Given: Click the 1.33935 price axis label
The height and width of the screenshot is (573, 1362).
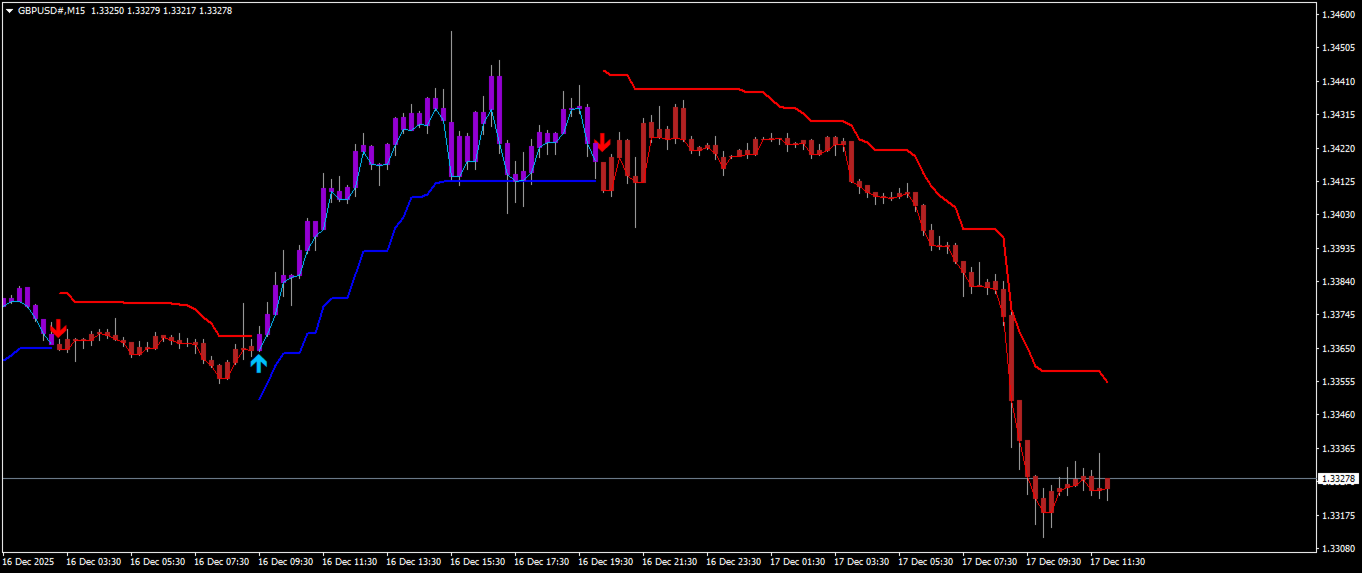Looking at the screenshot, I should click(x=1339, y=248).
